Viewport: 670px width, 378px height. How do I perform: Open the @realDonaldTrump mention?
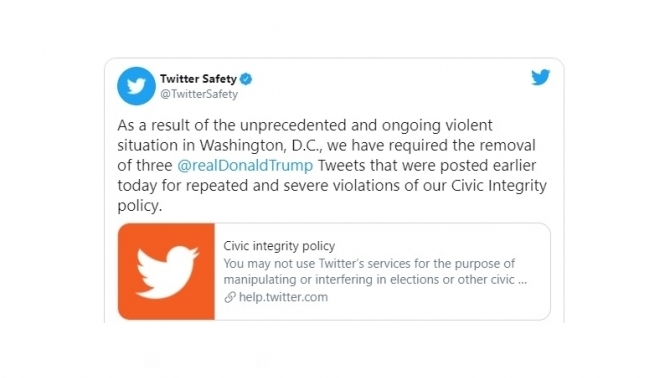245,165
